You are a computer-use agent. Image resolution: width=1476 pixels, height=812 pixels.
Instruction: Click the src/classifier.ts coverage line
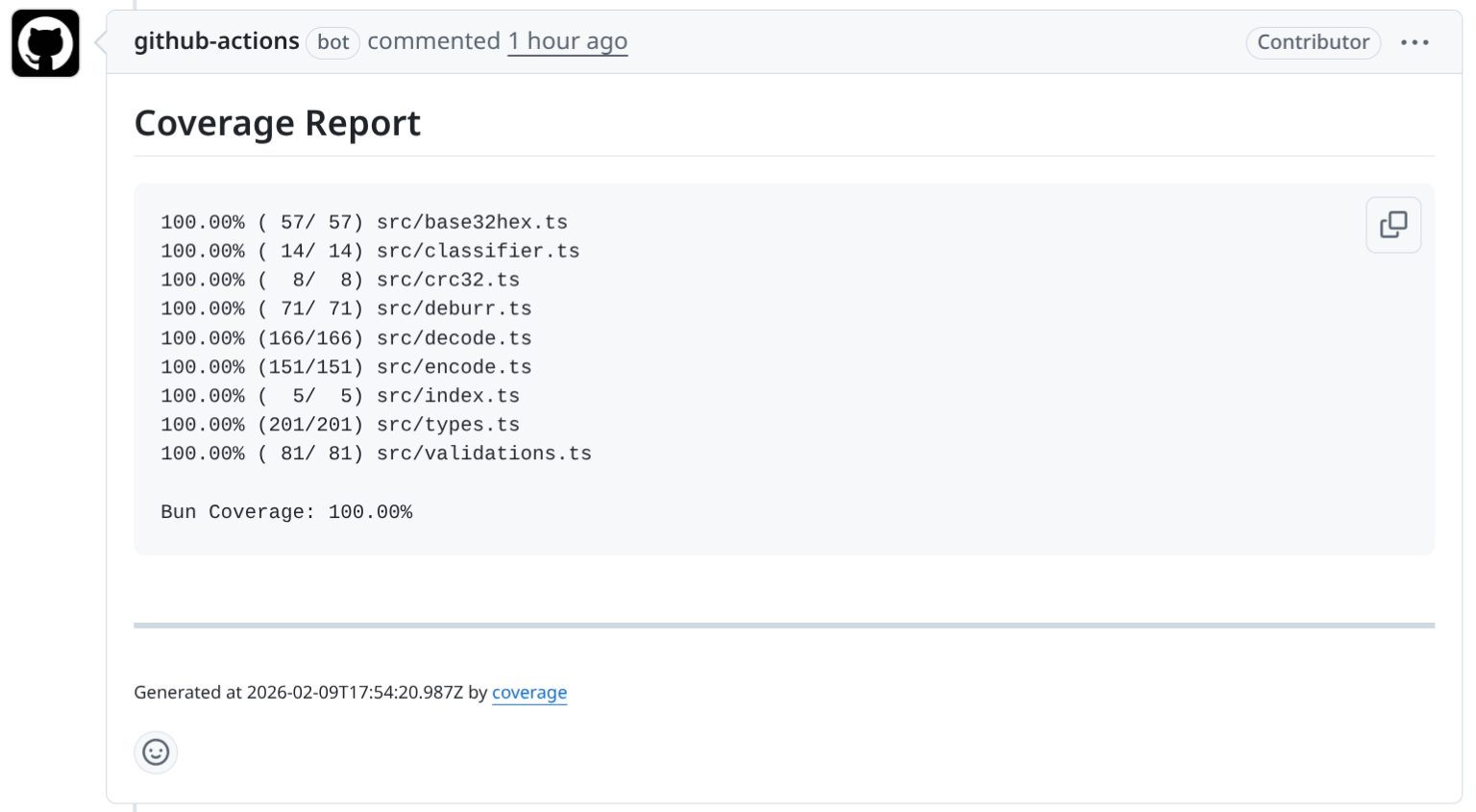[x=370, y=251]
